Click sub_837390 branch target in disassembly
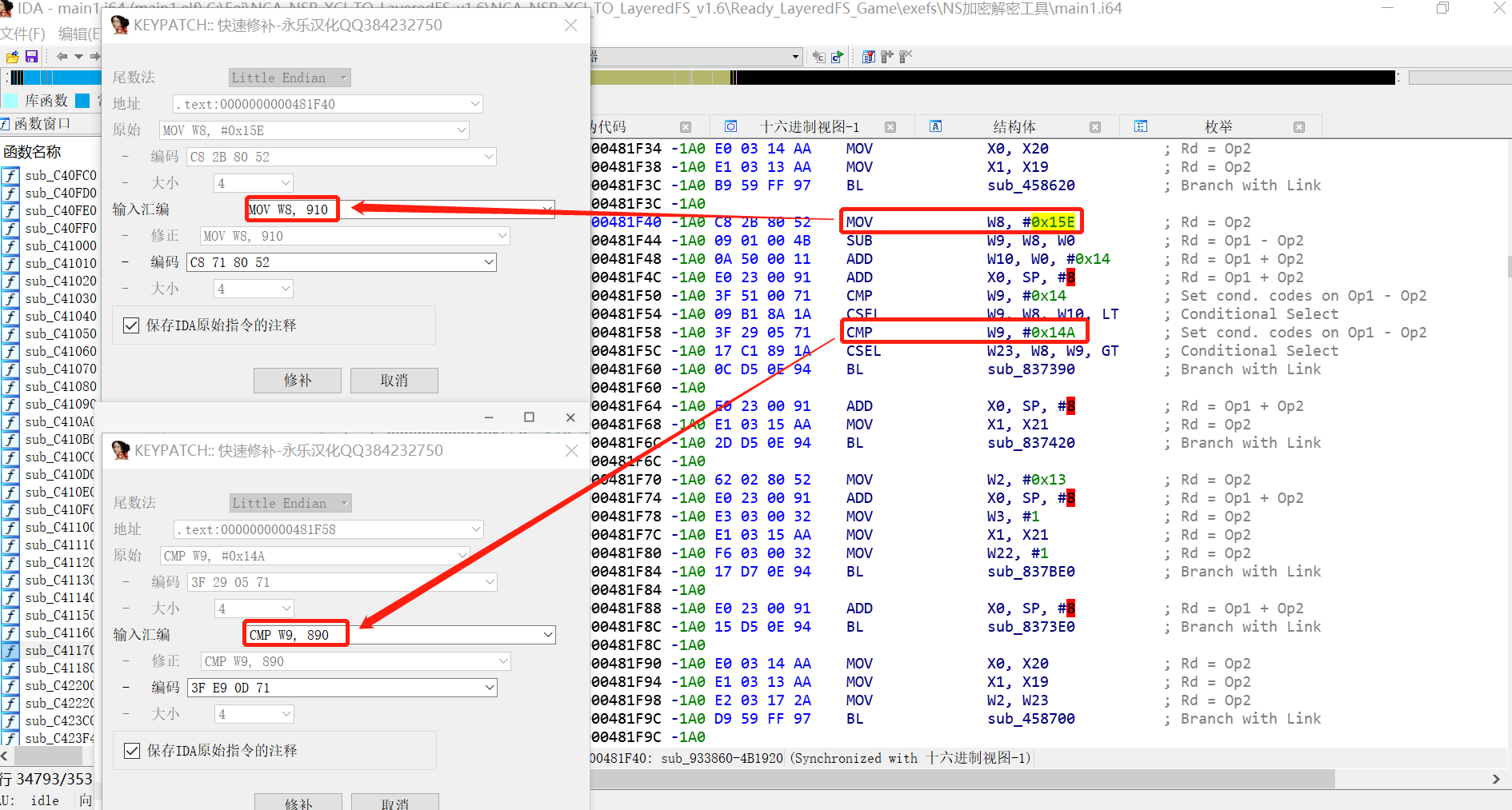Viewport: 1512px width, 810px height. pos(1031,369)
